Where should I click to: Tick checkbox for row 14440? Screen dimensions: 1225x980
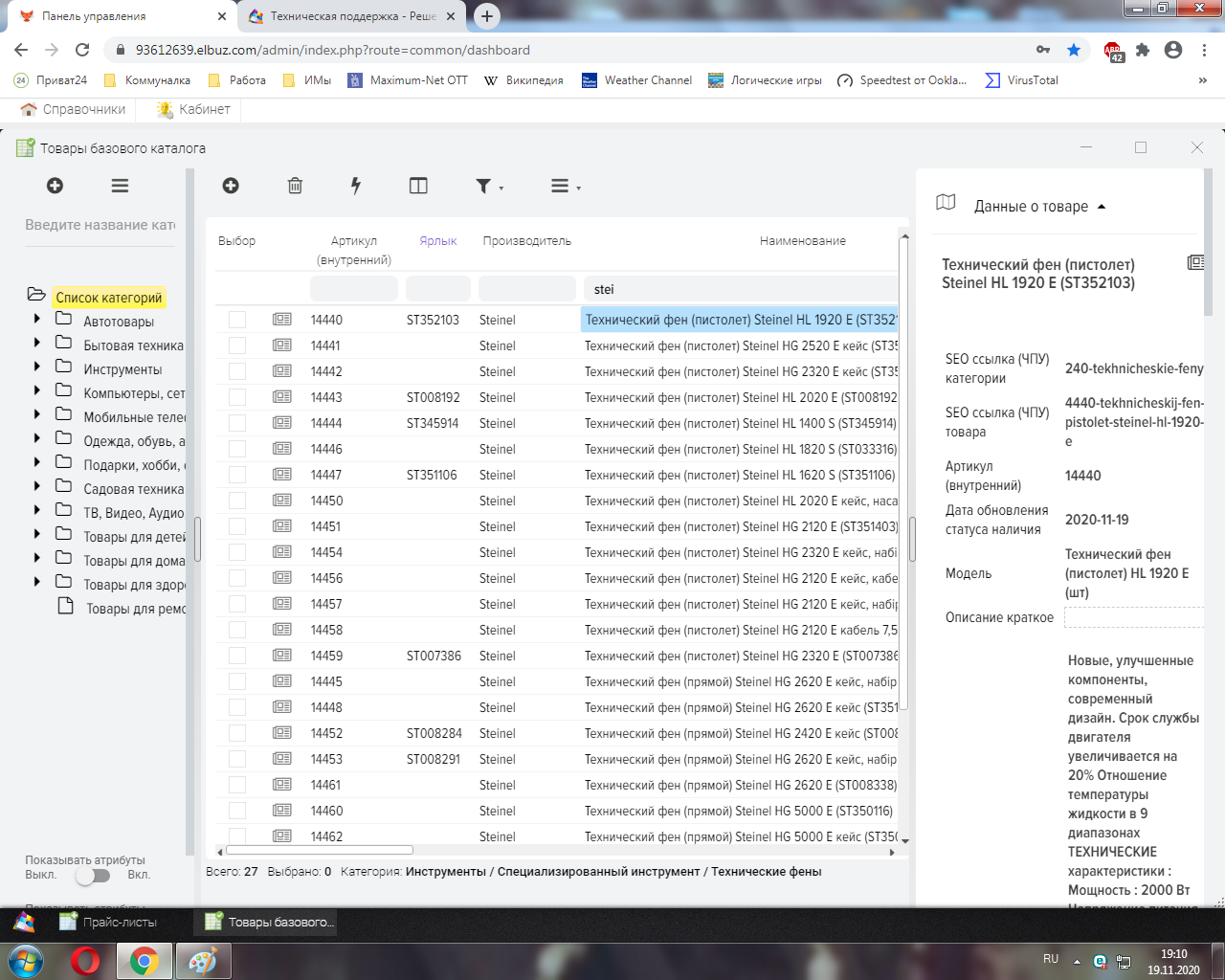(x=237, y=320)
